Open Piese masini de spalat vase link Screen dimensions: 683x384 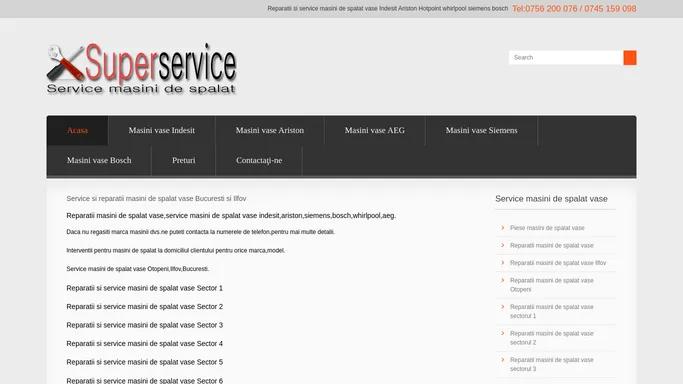pyautogui.click(x=547, y=228)
